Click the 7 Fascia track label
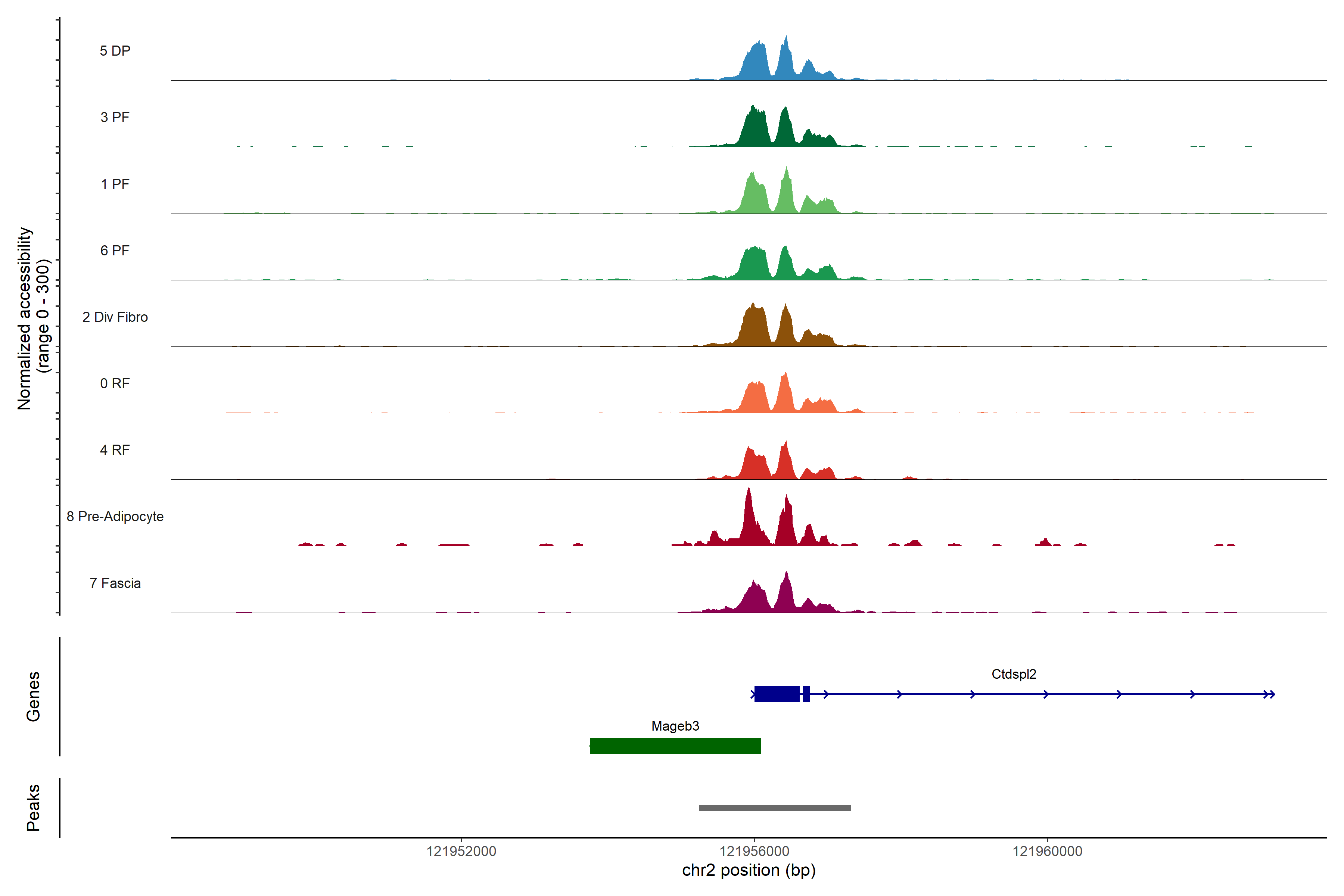The width and height of the screenshot is (1344, 896). click(x=115, y=583)
